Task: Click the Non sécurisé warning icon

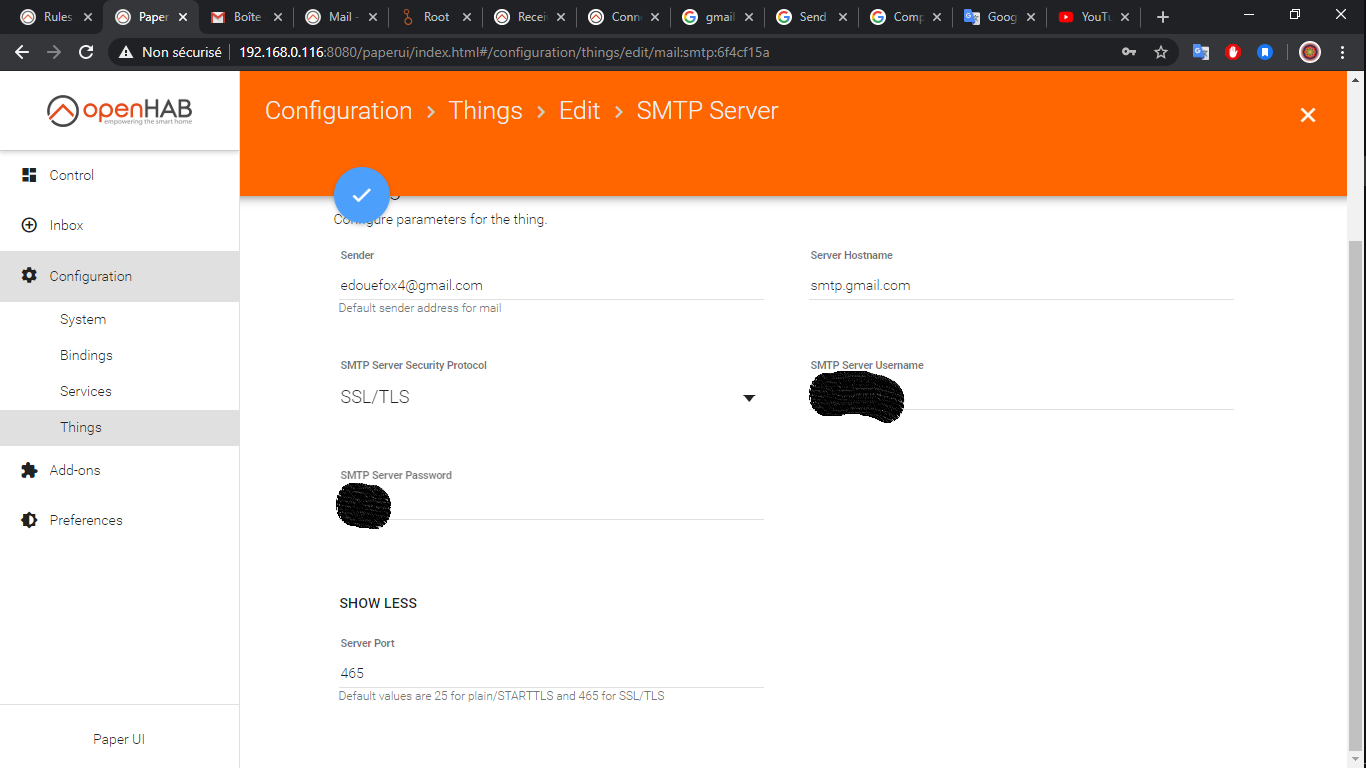Action: pyautogui.click(x=126, y=52)
